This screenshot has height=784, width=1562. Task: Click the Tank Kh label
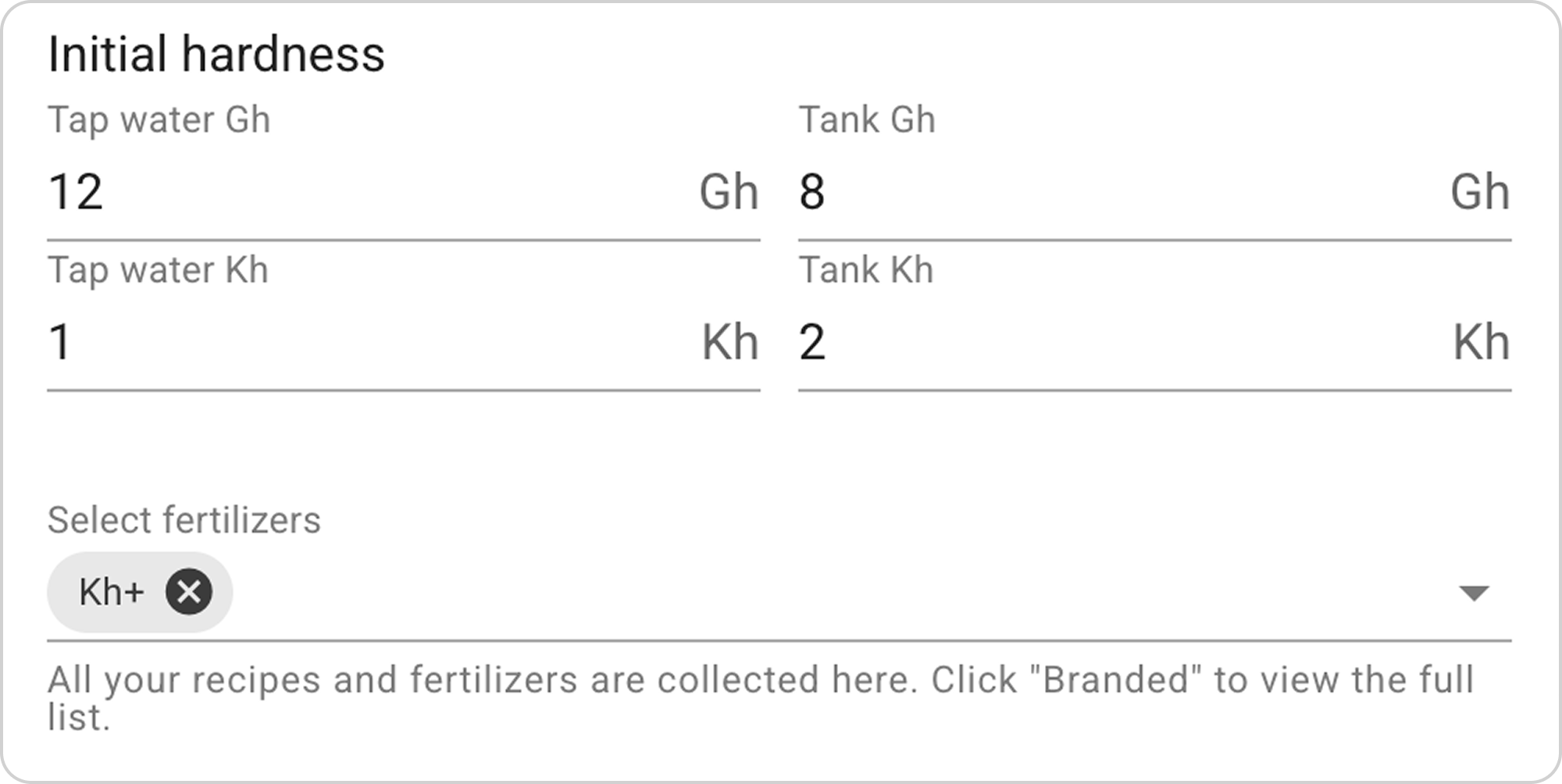pos(866,270)
